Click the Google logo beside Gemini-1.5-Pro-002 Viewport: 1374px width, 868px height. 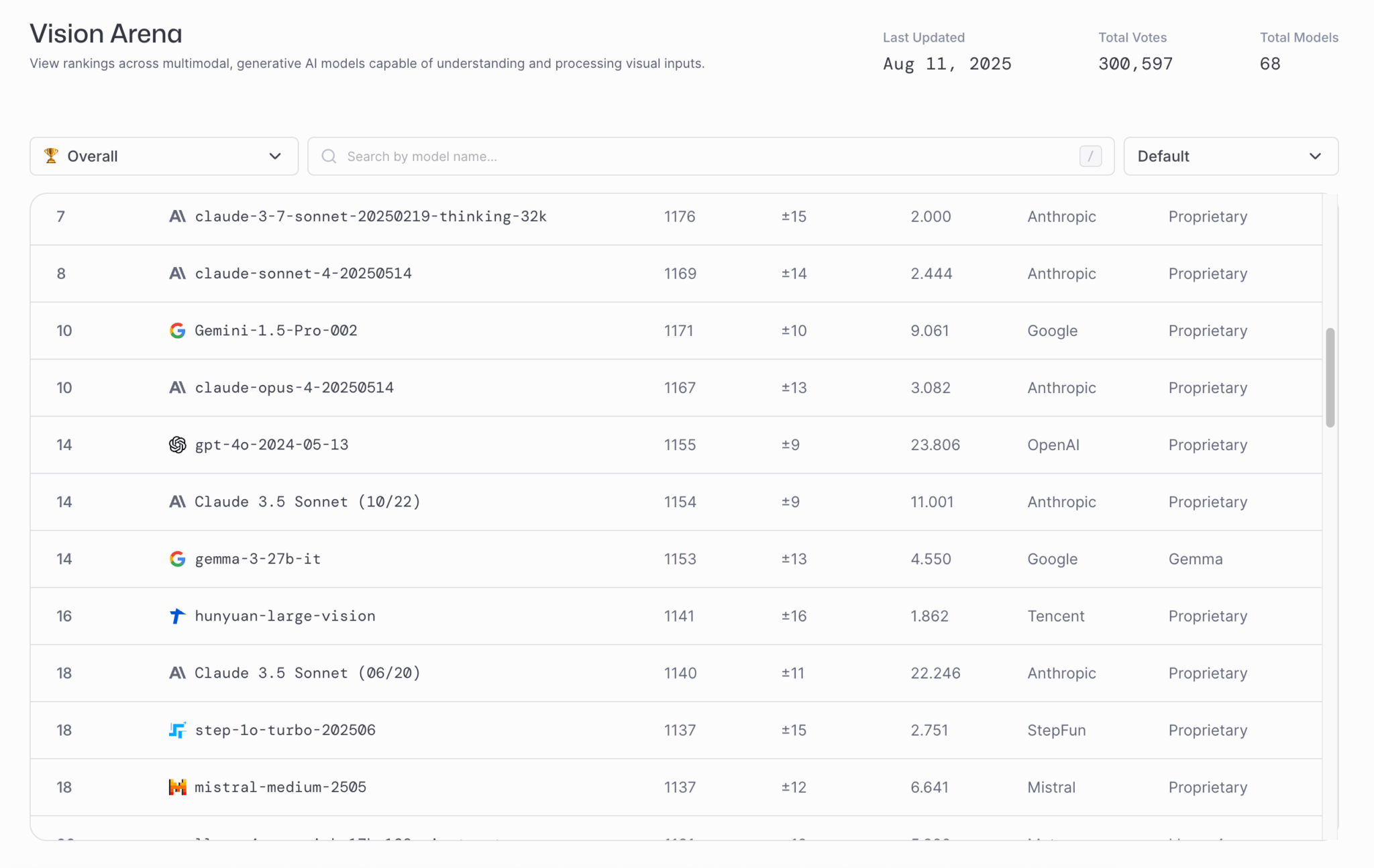(x=177, y=331)
